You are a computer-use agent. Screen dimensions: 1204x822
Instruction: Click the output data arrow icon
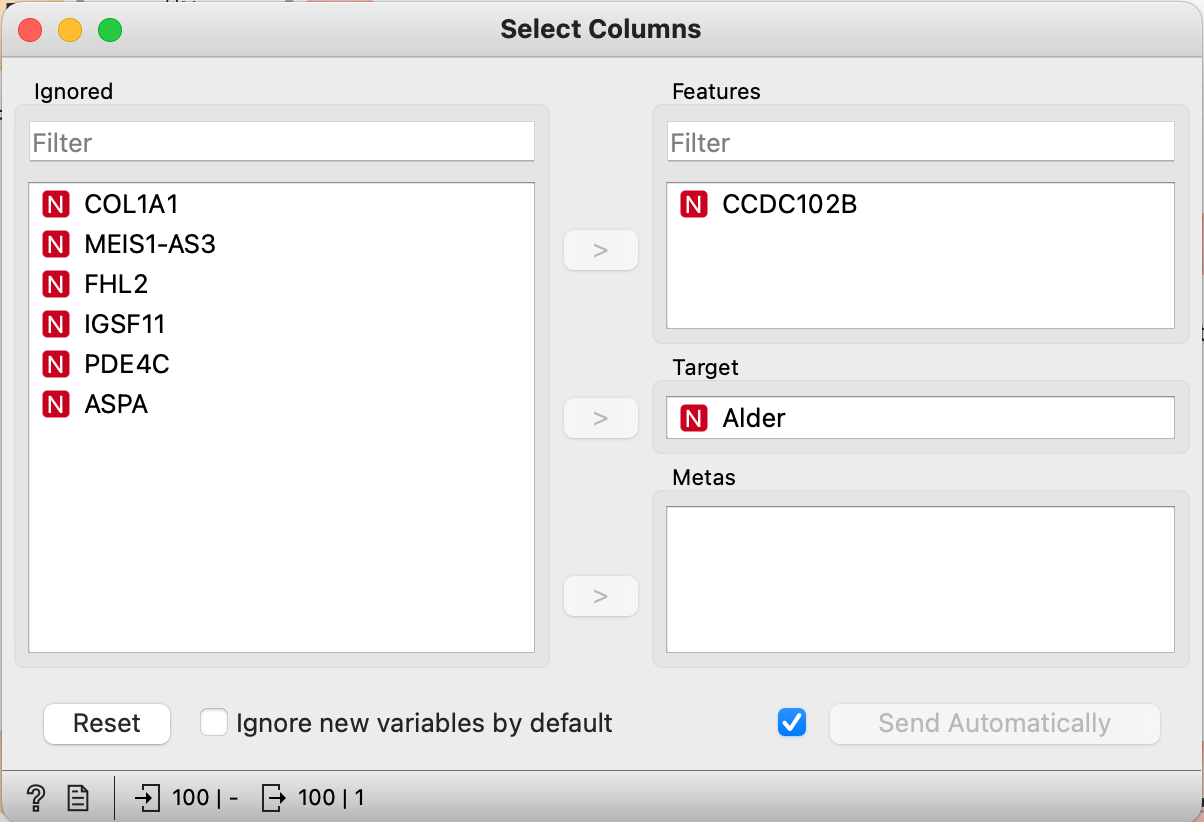pyautogui.click(x=273, y=797)
